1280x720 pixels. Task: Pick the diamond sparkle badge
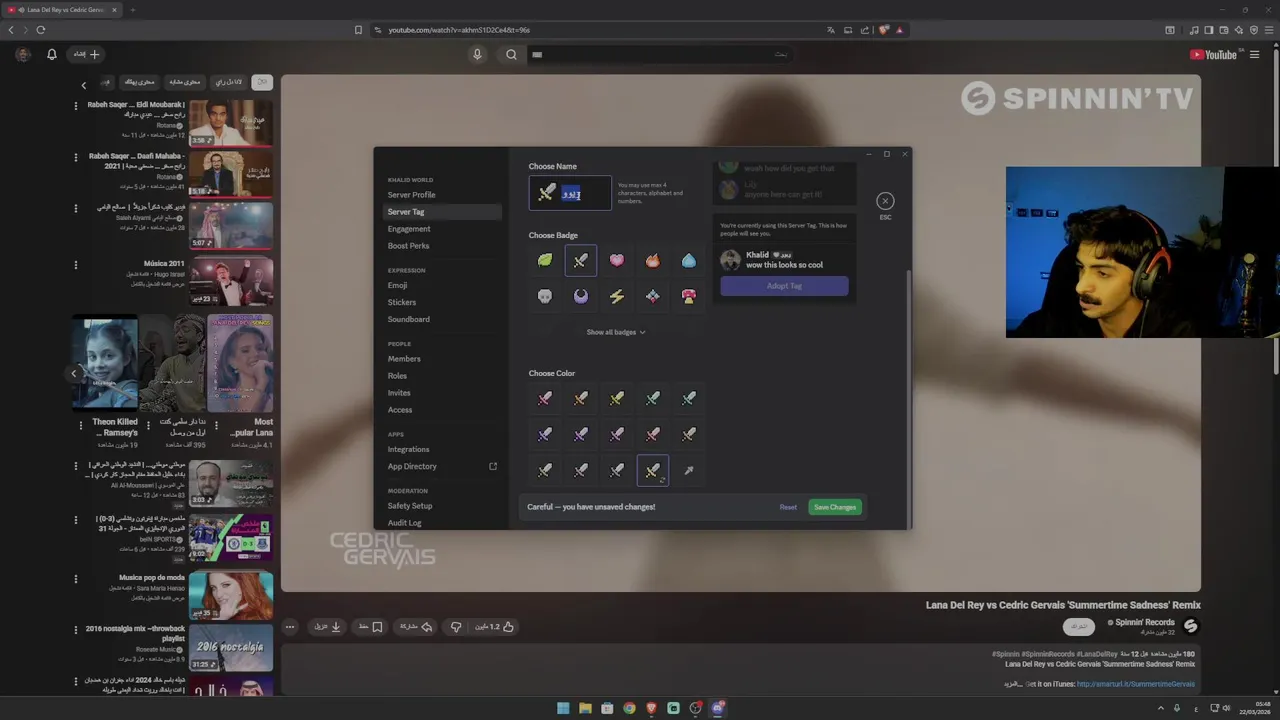(x=653, y=296)
